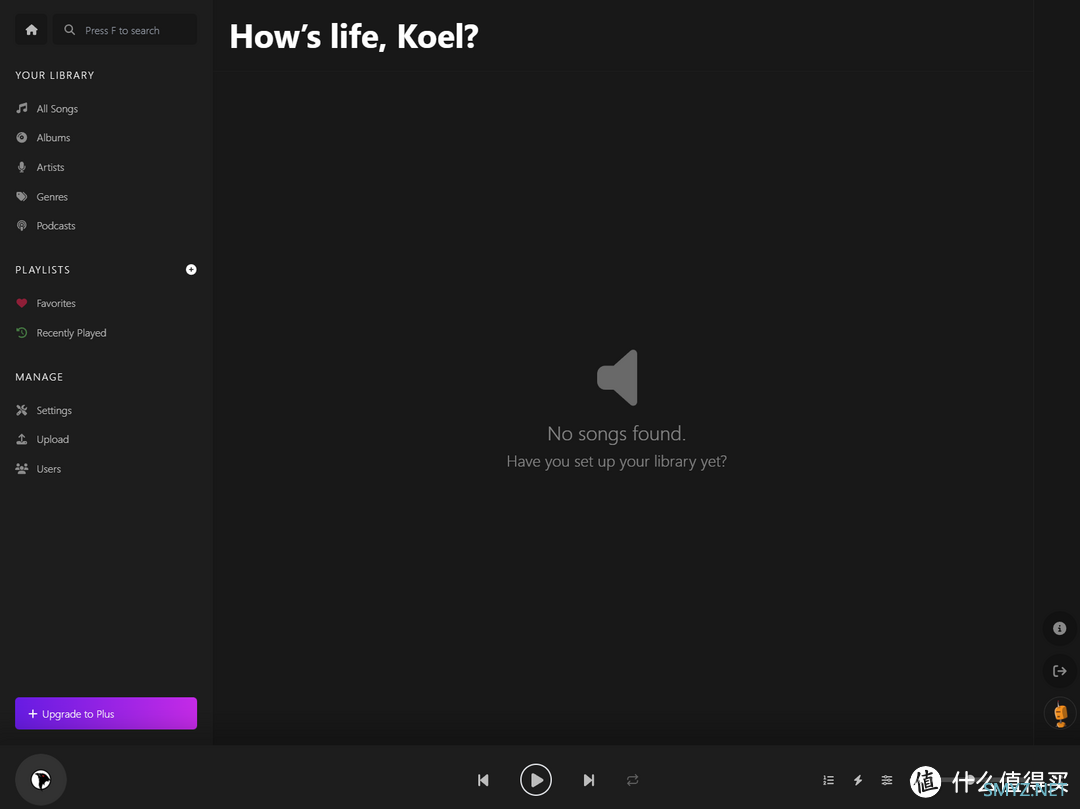The width and height of the screenshot is (1080, 809).
Task: Focus the Press F to search field
Action: tap(125, 30)
